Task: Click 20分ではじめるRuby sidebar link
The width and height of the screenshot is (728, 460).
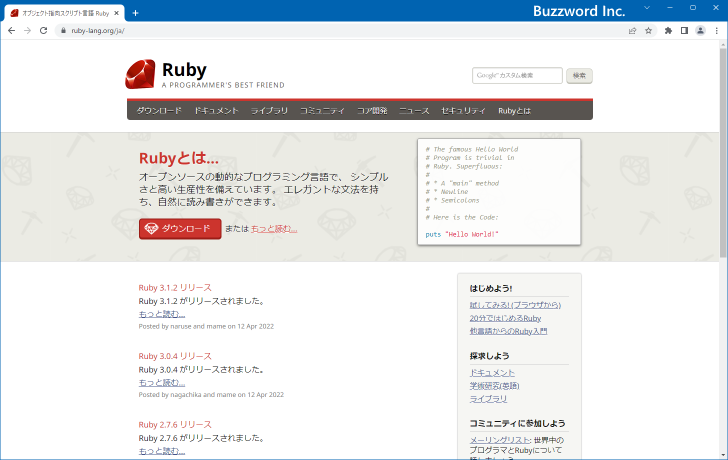Action: click(x=505, y=318)
